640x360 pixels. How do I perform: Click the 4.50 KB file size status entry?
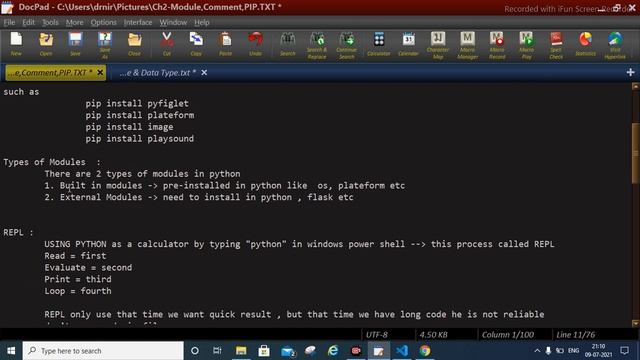click(x=433, y=335)
